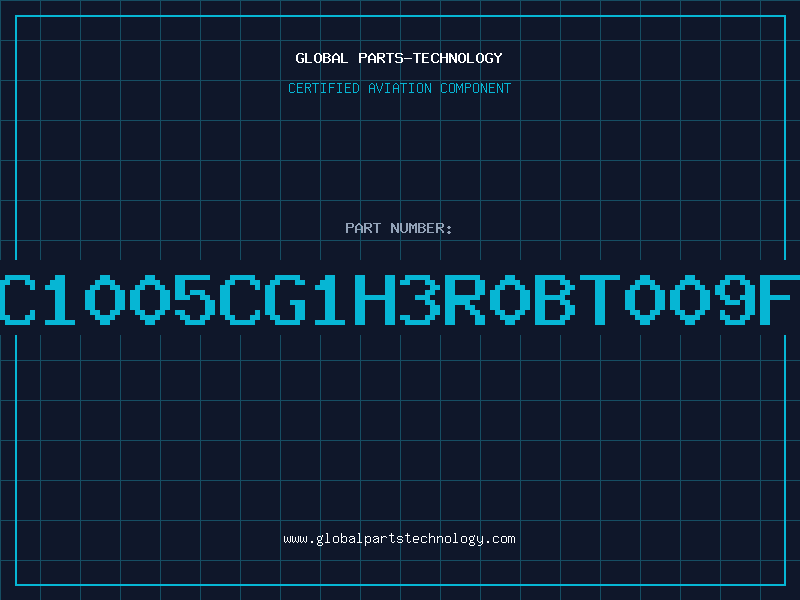Click the CERTIFIED AVIATION COMPONENT subtitle
The width and height of the screenshot is (800, 600).
point(399,88)
